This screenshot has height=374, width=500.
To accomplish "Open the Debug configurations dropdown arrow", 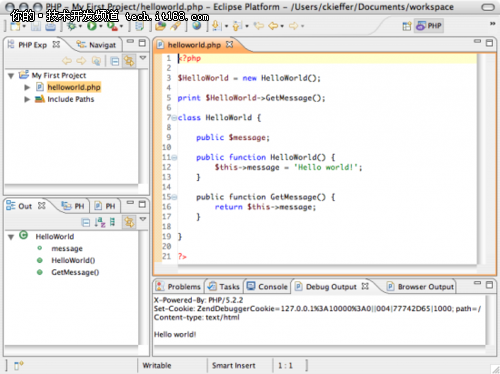I will point(80,26).
